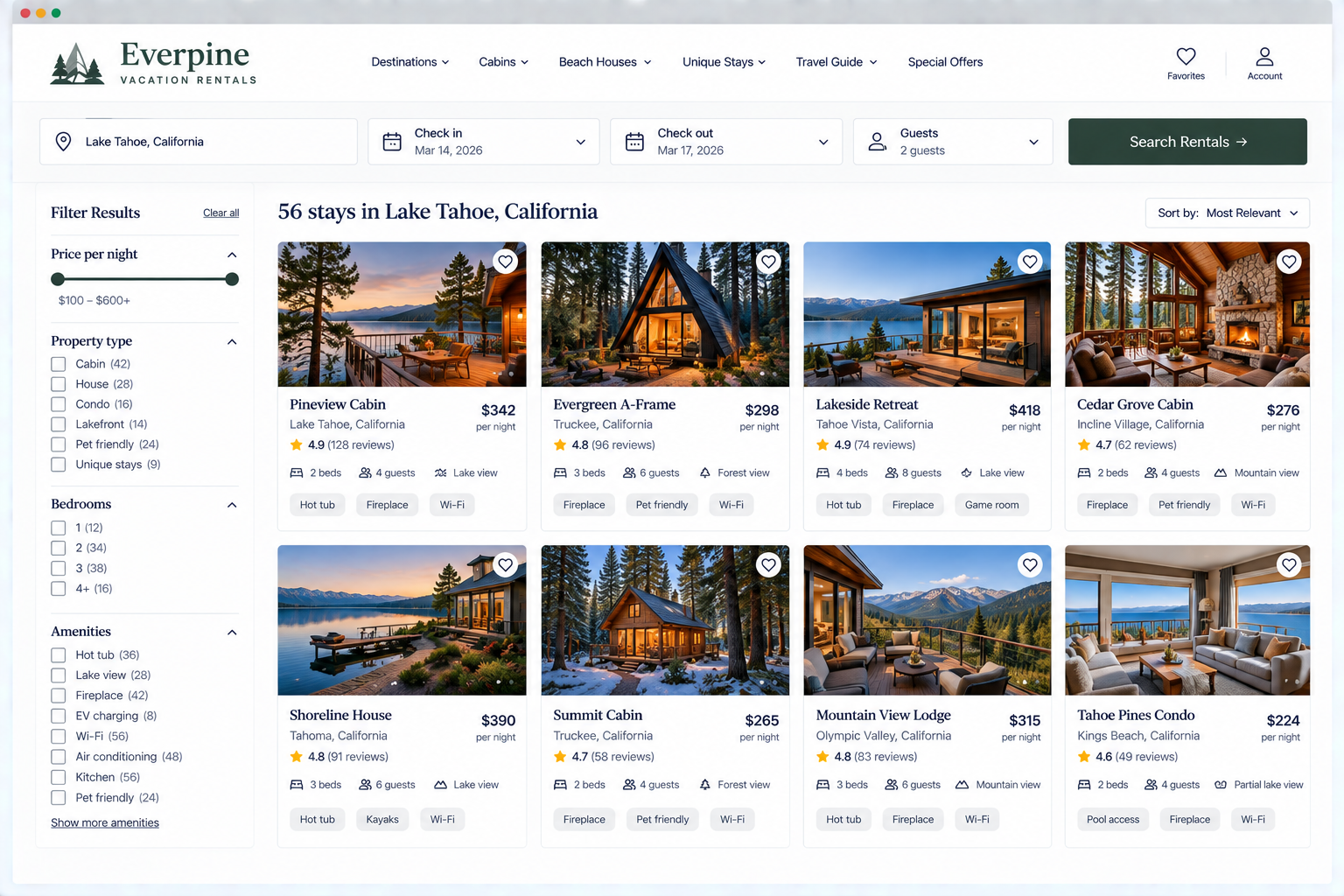Favorite the Summit Cabin listing
The image size is (1344, 896).
click(x=768, y=565)
